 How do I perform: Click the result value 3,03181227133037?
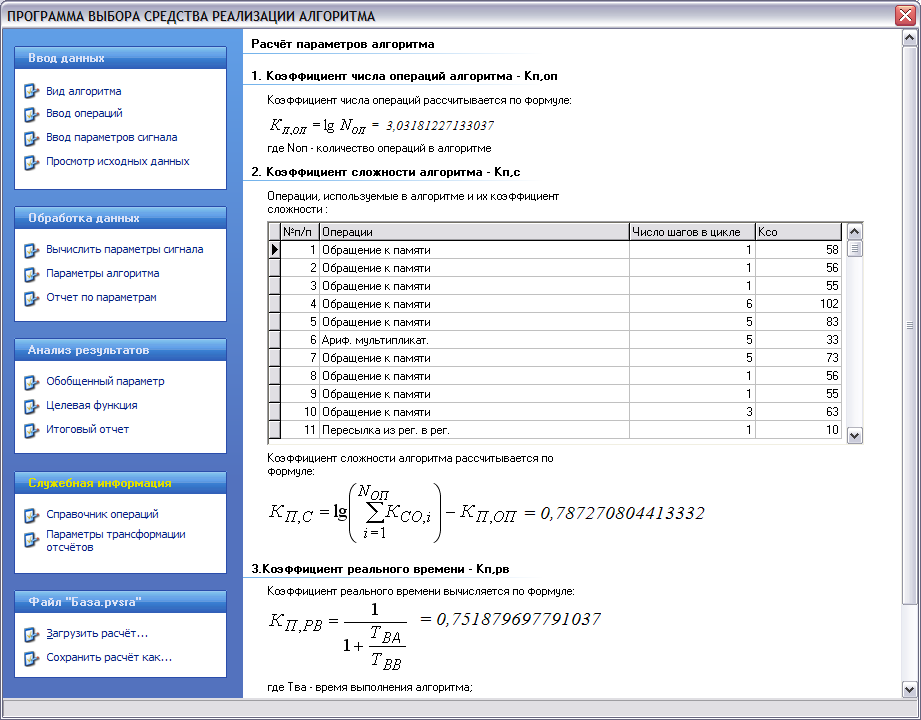click(440, 126)
